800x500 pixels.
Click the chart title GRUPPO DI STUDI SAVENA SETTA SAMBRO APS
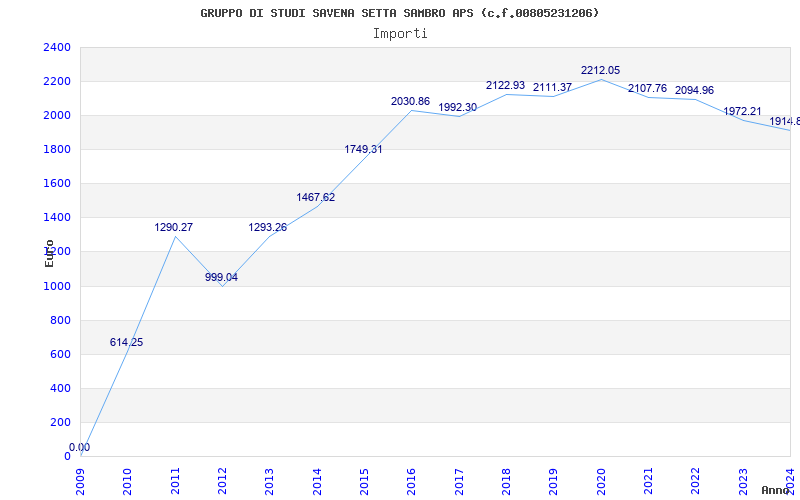pos(399,13)
